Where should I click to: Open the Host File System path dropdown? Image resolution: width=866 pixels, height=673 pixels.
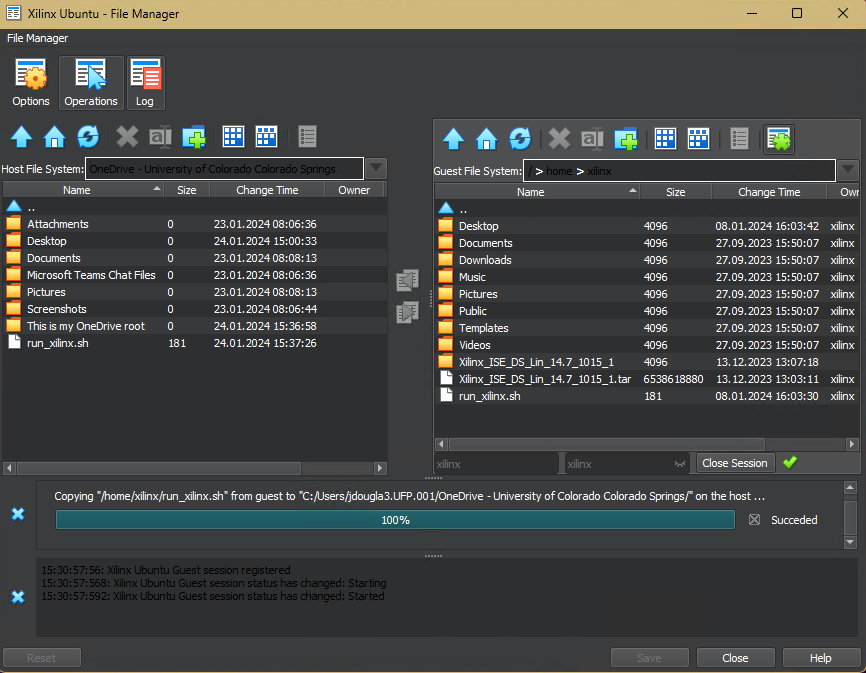(x=376, y=168)
